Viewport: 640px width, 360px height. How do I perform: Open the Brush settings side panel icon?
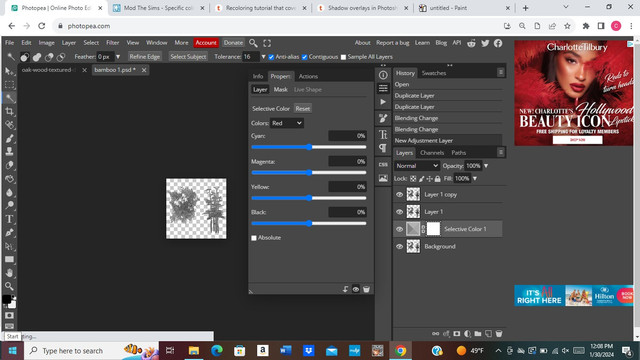(383, 118)
